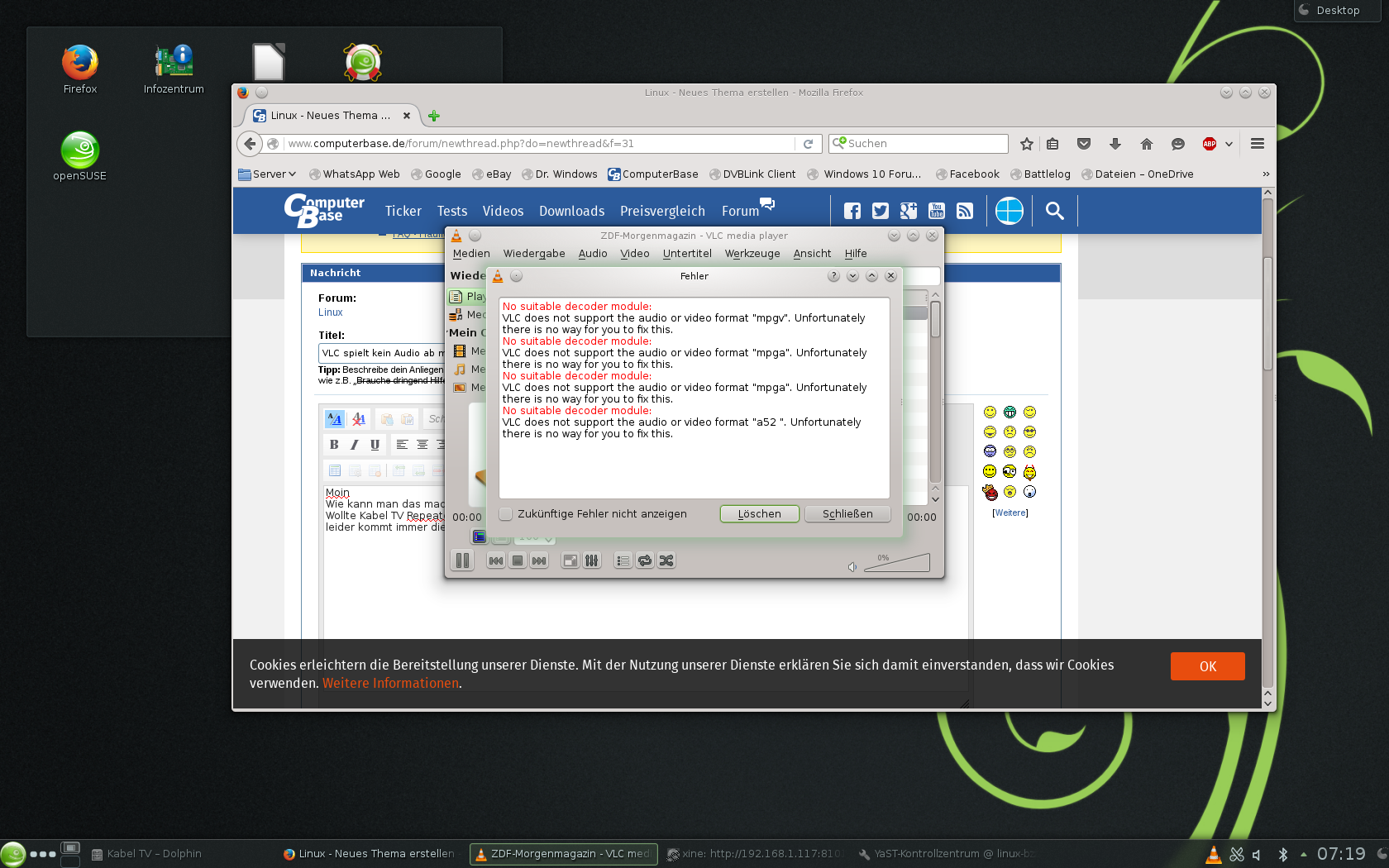
Task: Open the VLC Video menu
Action: [635, 254]
